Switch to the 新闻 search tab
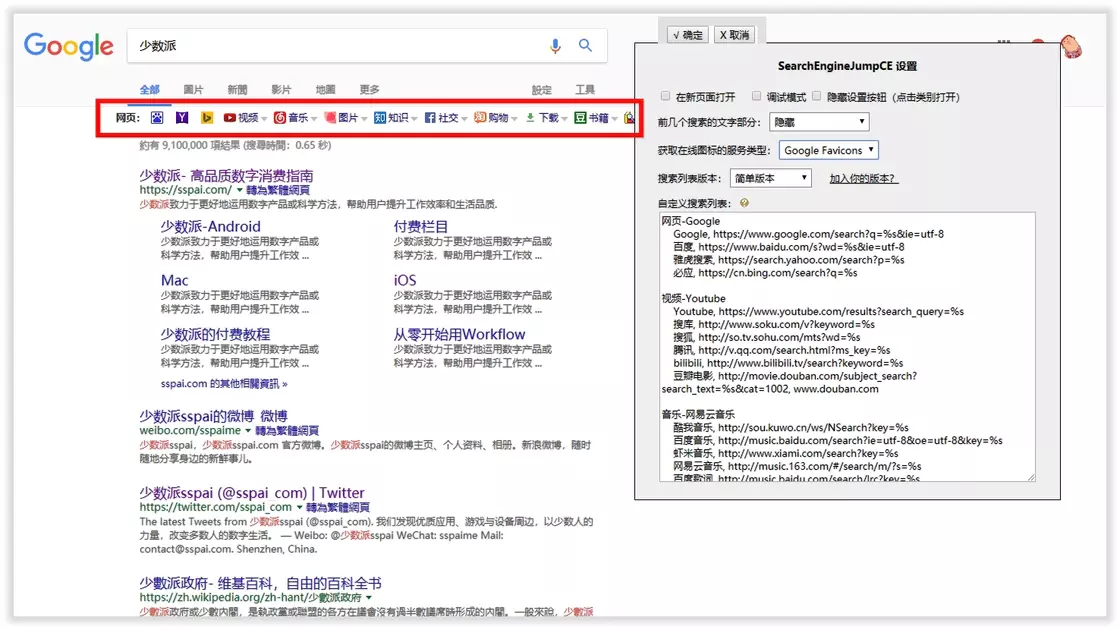1120x630 pixels. click(237, 90)
